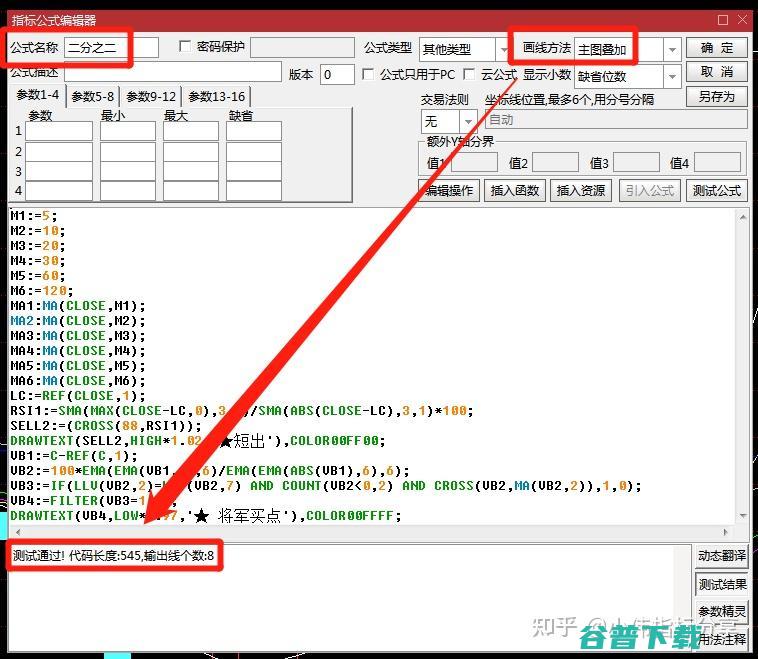Switch to the 参数9-12 tab

click(x=151, y=97)
